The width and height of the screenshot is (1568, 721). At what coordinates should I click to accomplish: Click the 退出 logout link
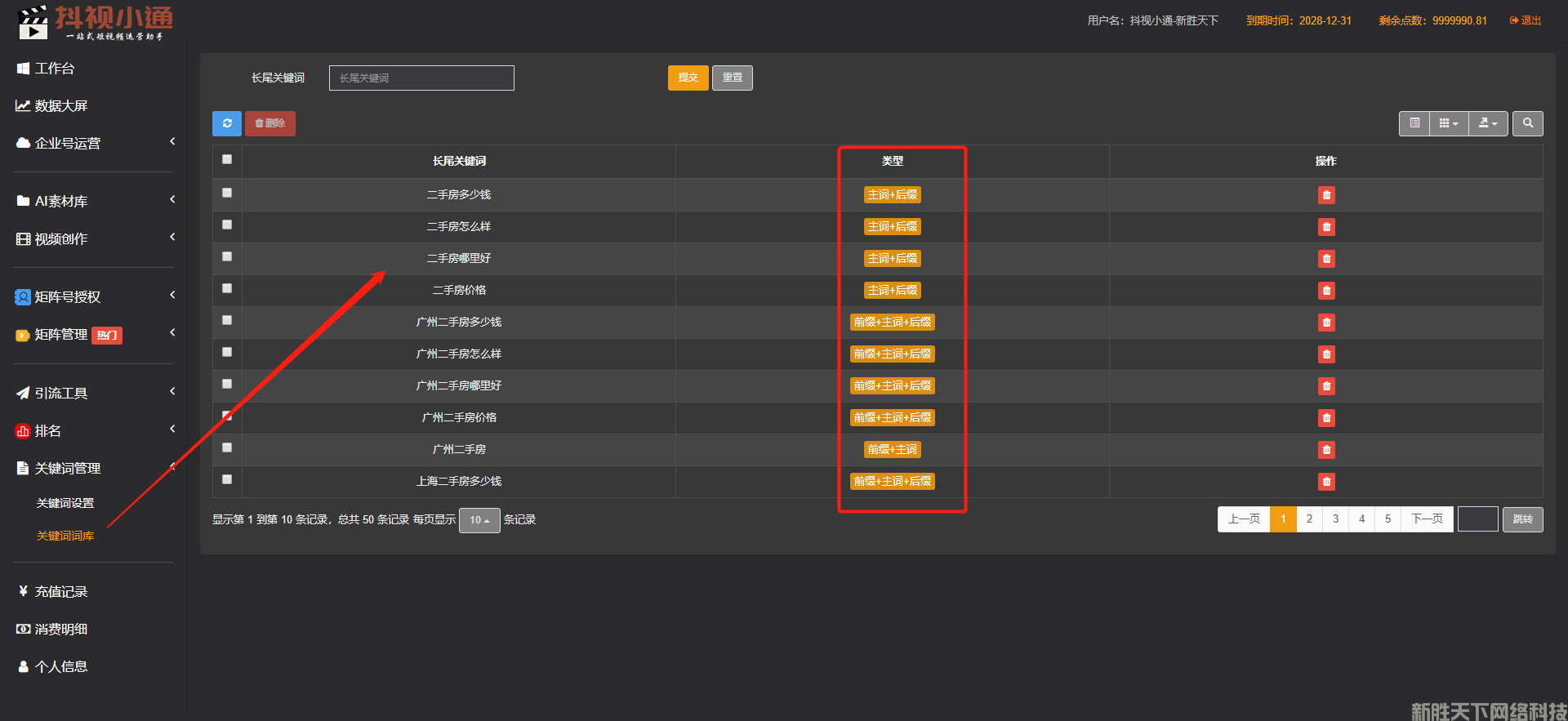(1526, 20)
